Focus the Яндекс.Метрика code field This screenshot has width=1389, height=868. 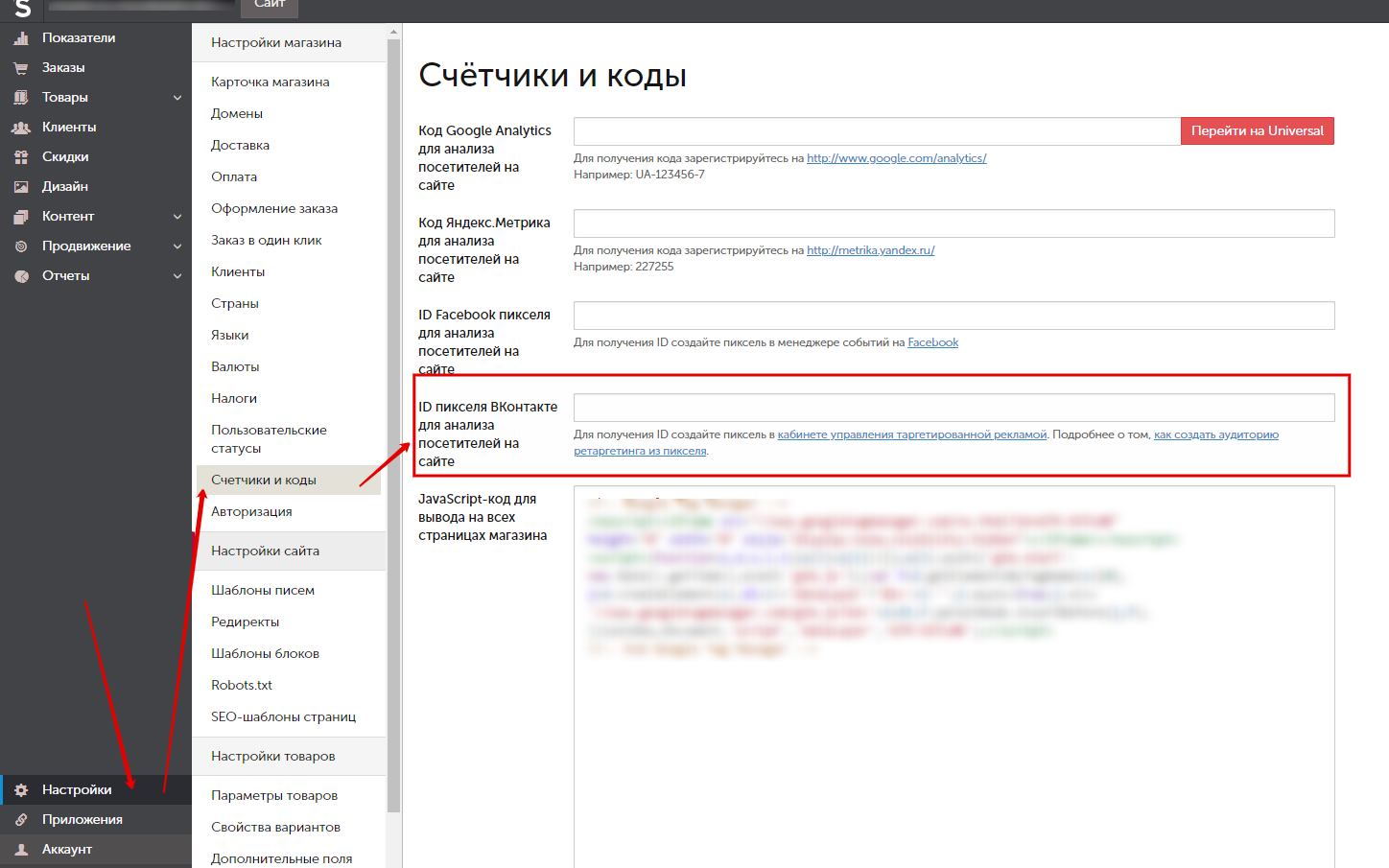(953, 223)
